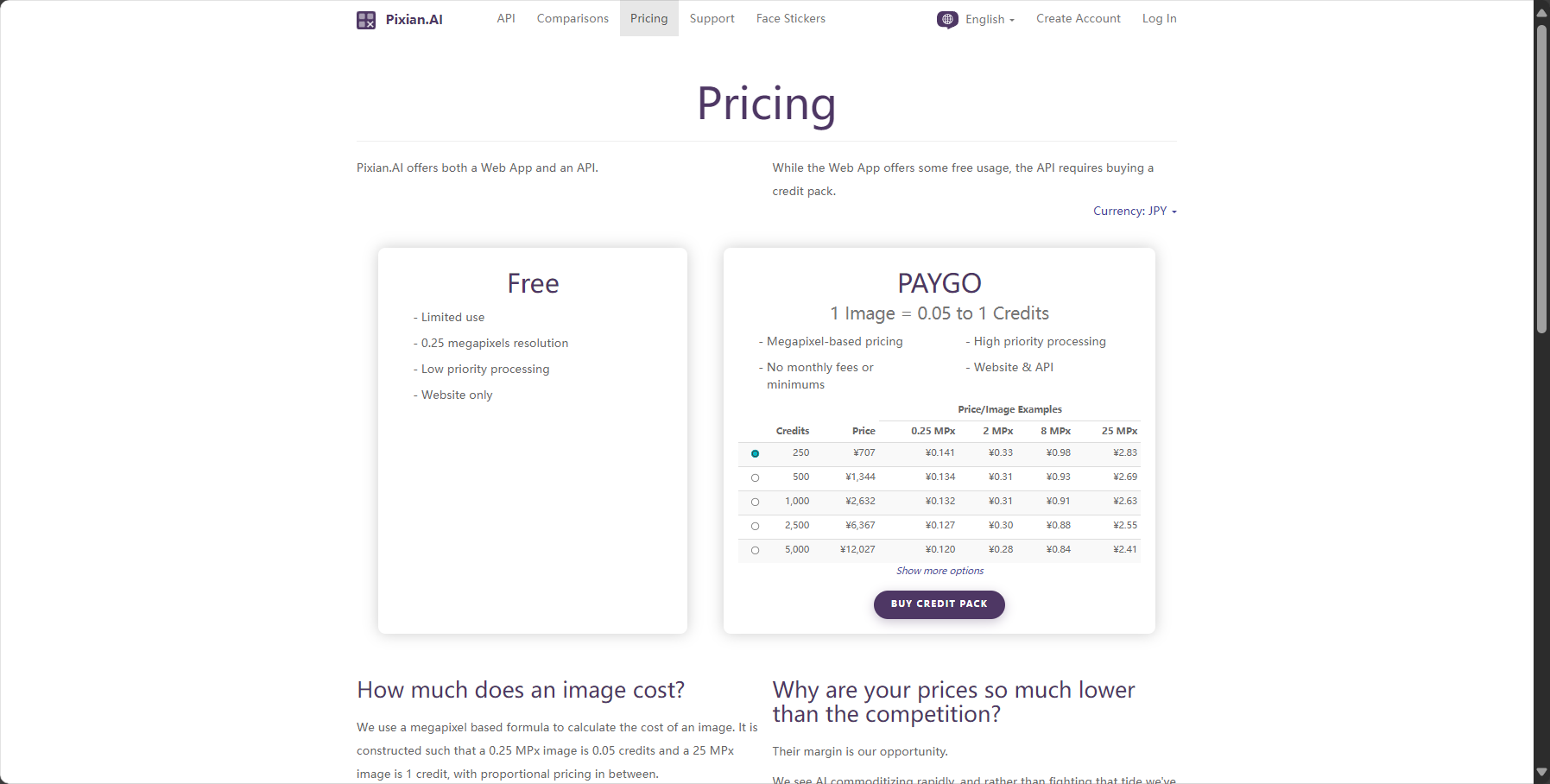Choose the 1,000 credits option
1550x784 pixels.
(755, 502)
